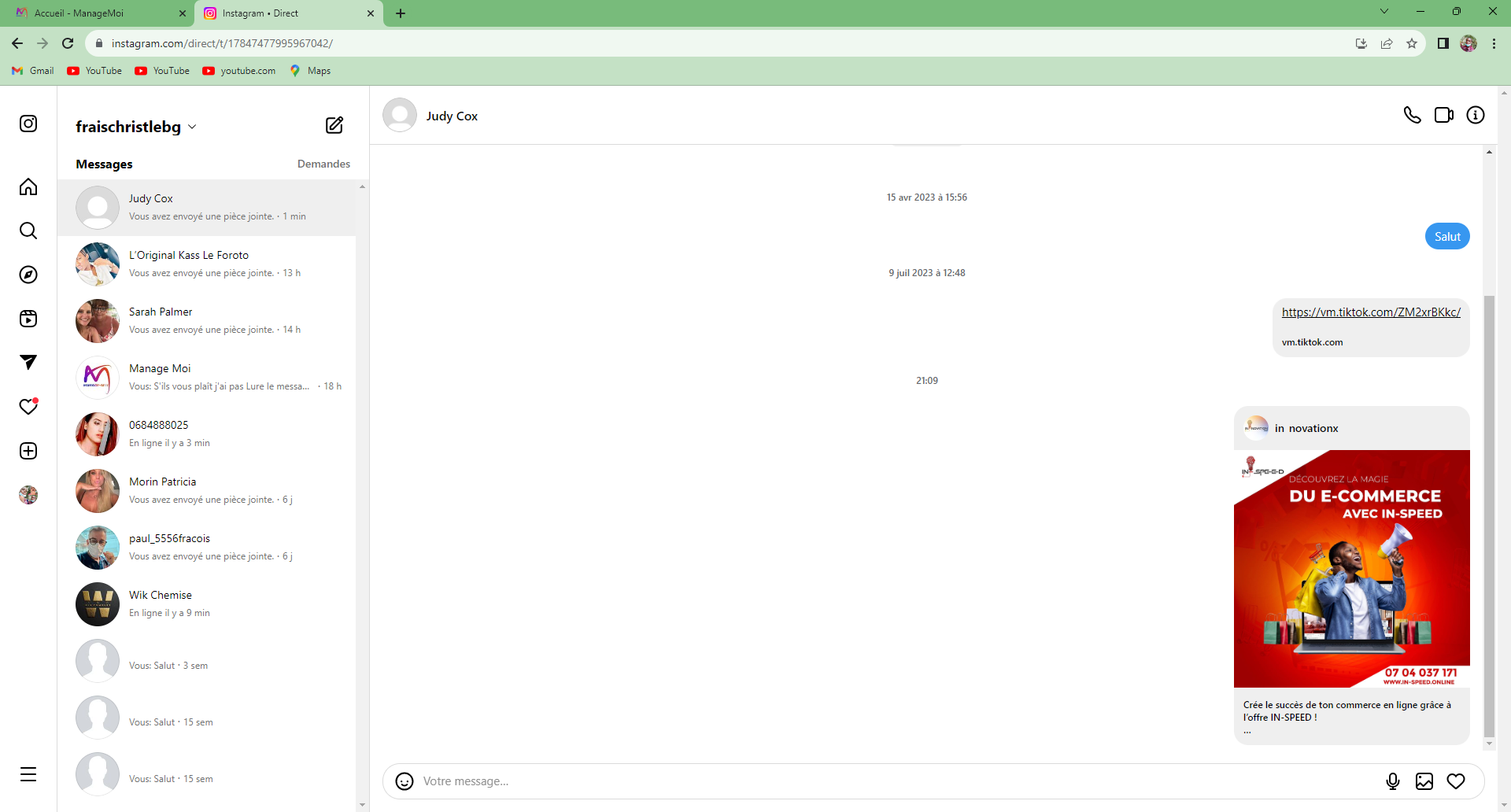Image resolution: width=1511 pixels, height=812 pixels.
Task: Compose a new message with pencil icon
Action: (334, 125)
